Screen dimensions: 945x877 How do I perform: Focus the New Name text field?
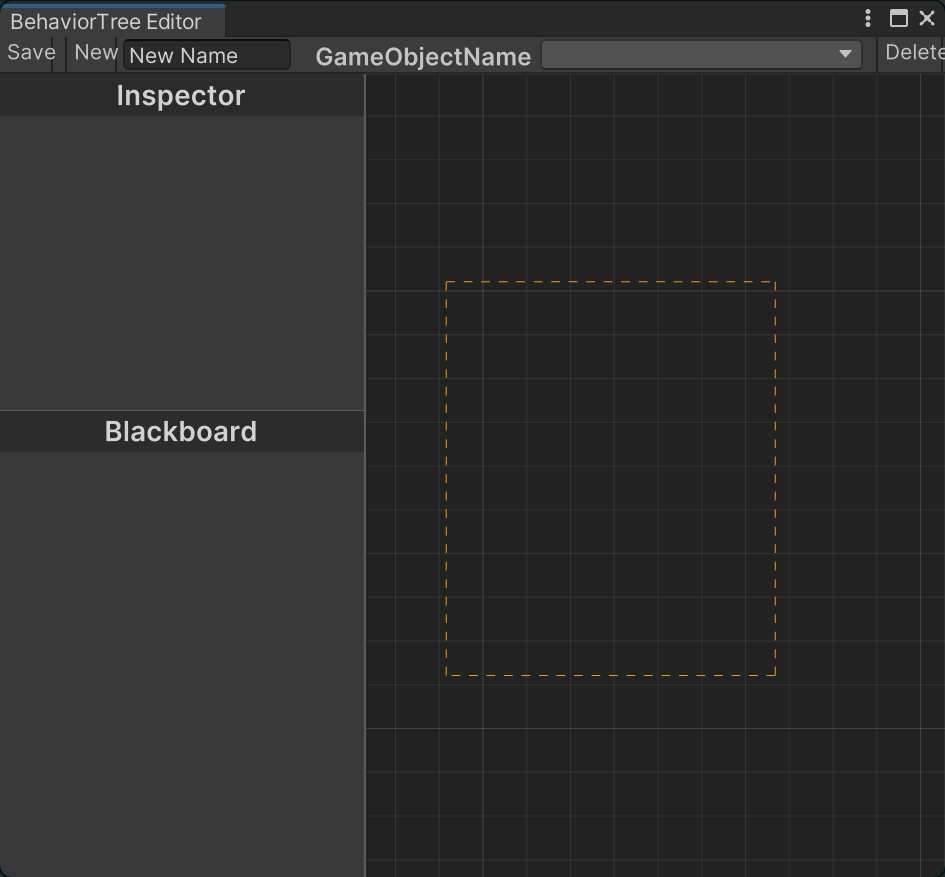pyautogui.click(x=207, y=55)
